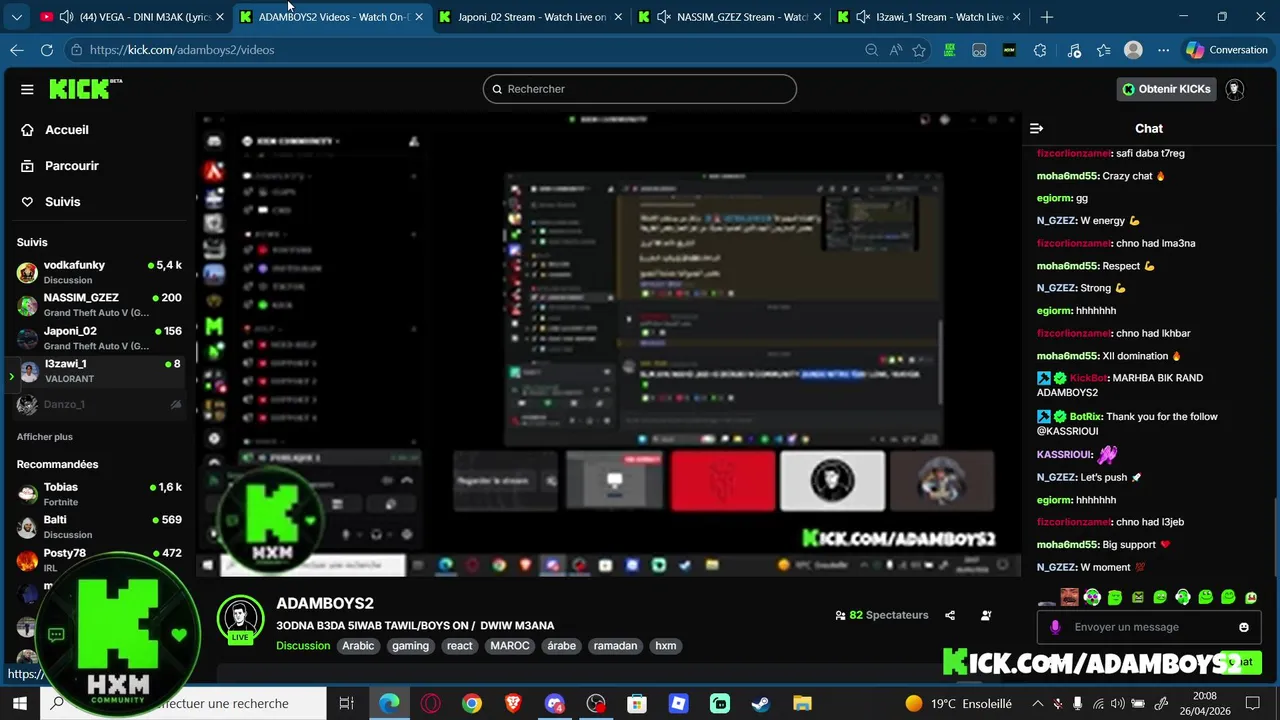Click the Envoyer un message field
This screenshot has width=1280, height=720.
tap(1150, 627)
